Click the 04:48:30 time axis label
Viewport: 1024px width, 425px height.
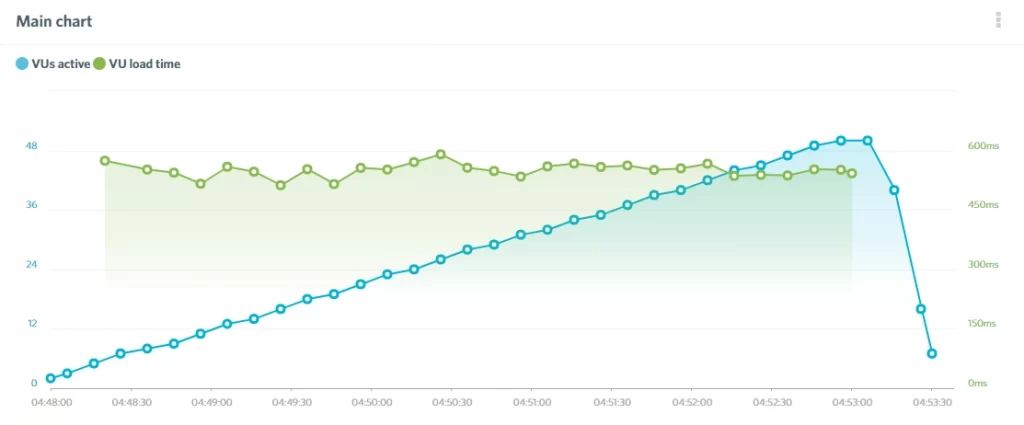[x=131, y=403]
